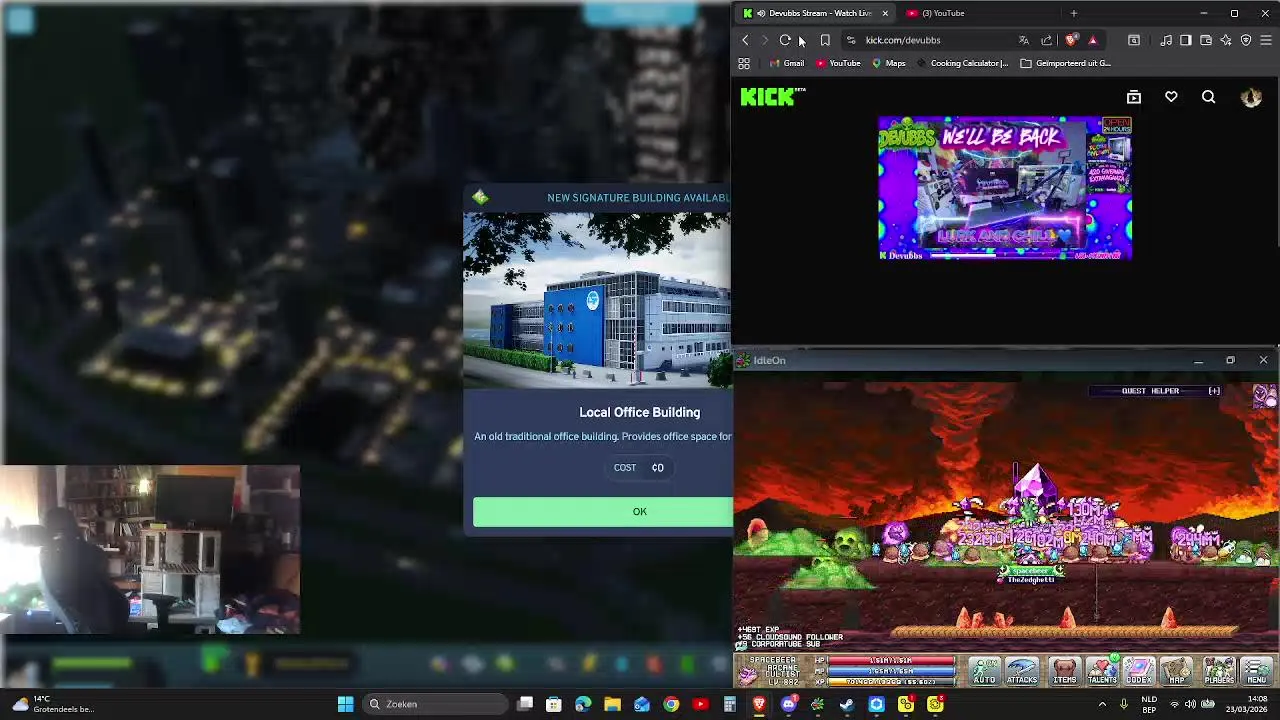Click the translate page icon
Viewport: 1280px width, 720px height.
1023,40
